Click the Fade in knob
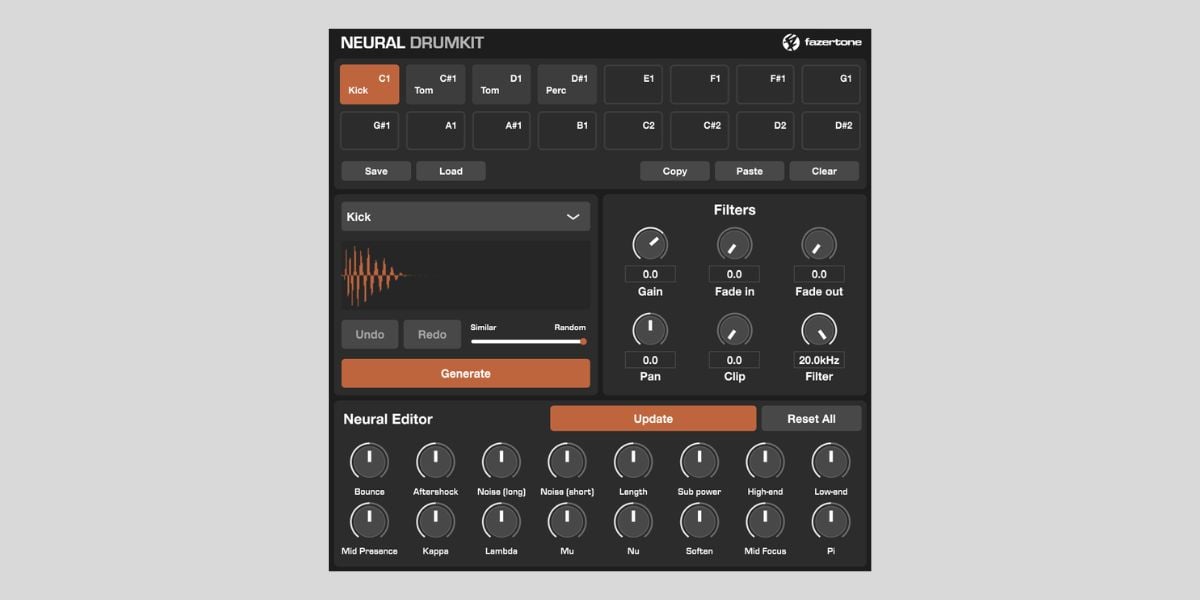Screen dimensions: 1200x600 click(x=734, y=244)
